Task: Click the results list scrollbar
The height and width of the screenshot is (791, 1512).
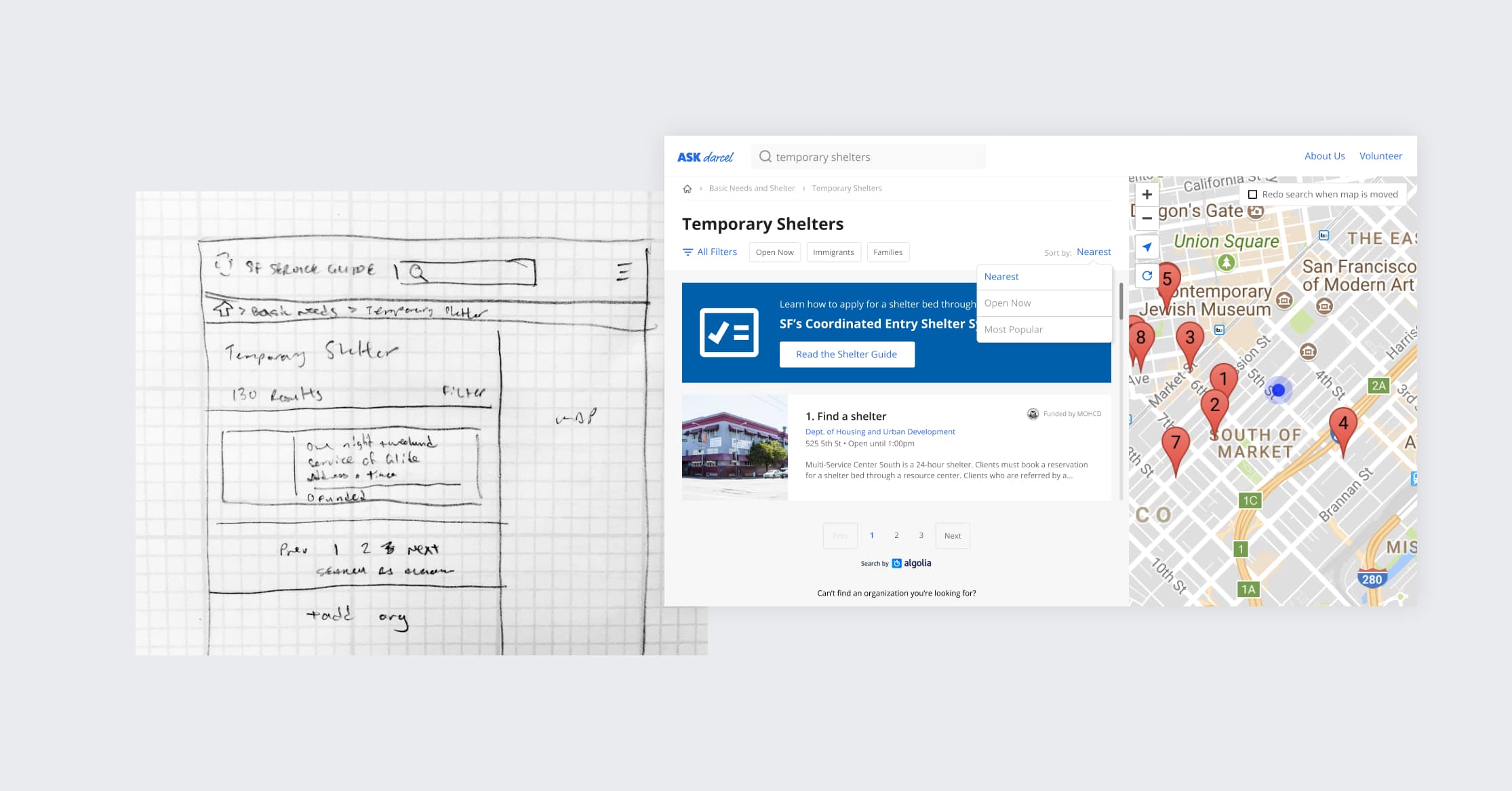Action: pyautogui.click(x=1121, y=302)
